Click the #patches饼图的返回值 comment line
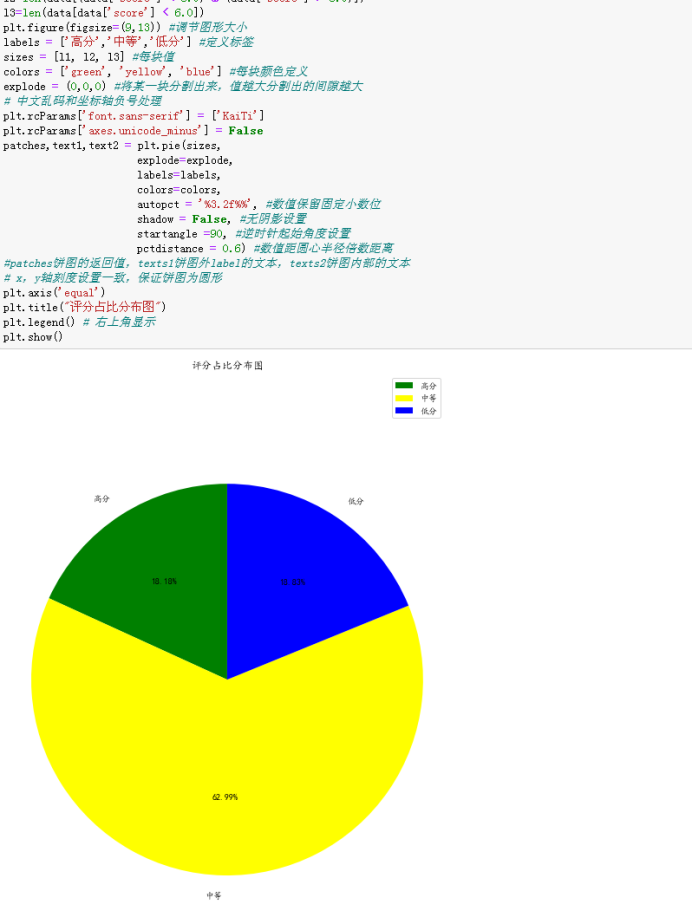Image resolution: width=692 pixels, height=918 pixels. click(x=207, y=263)
